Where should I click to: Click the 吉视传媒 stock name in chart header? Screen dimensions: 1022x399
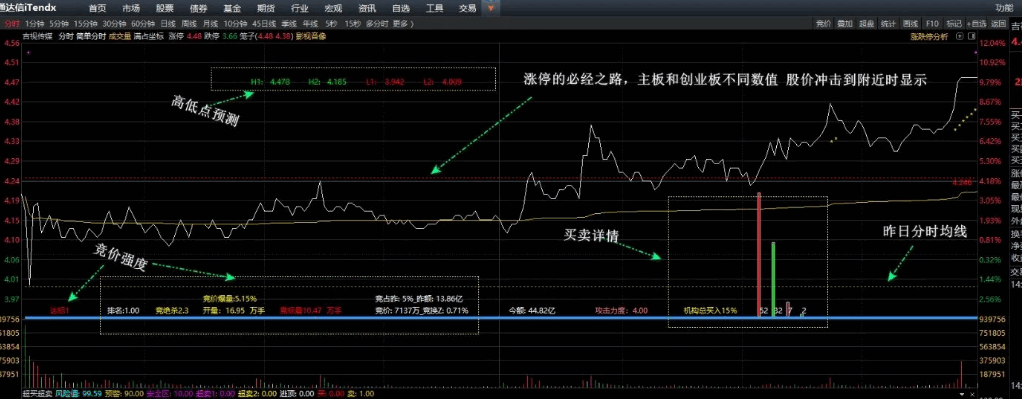pyautogui.click(x=37, y=37)
